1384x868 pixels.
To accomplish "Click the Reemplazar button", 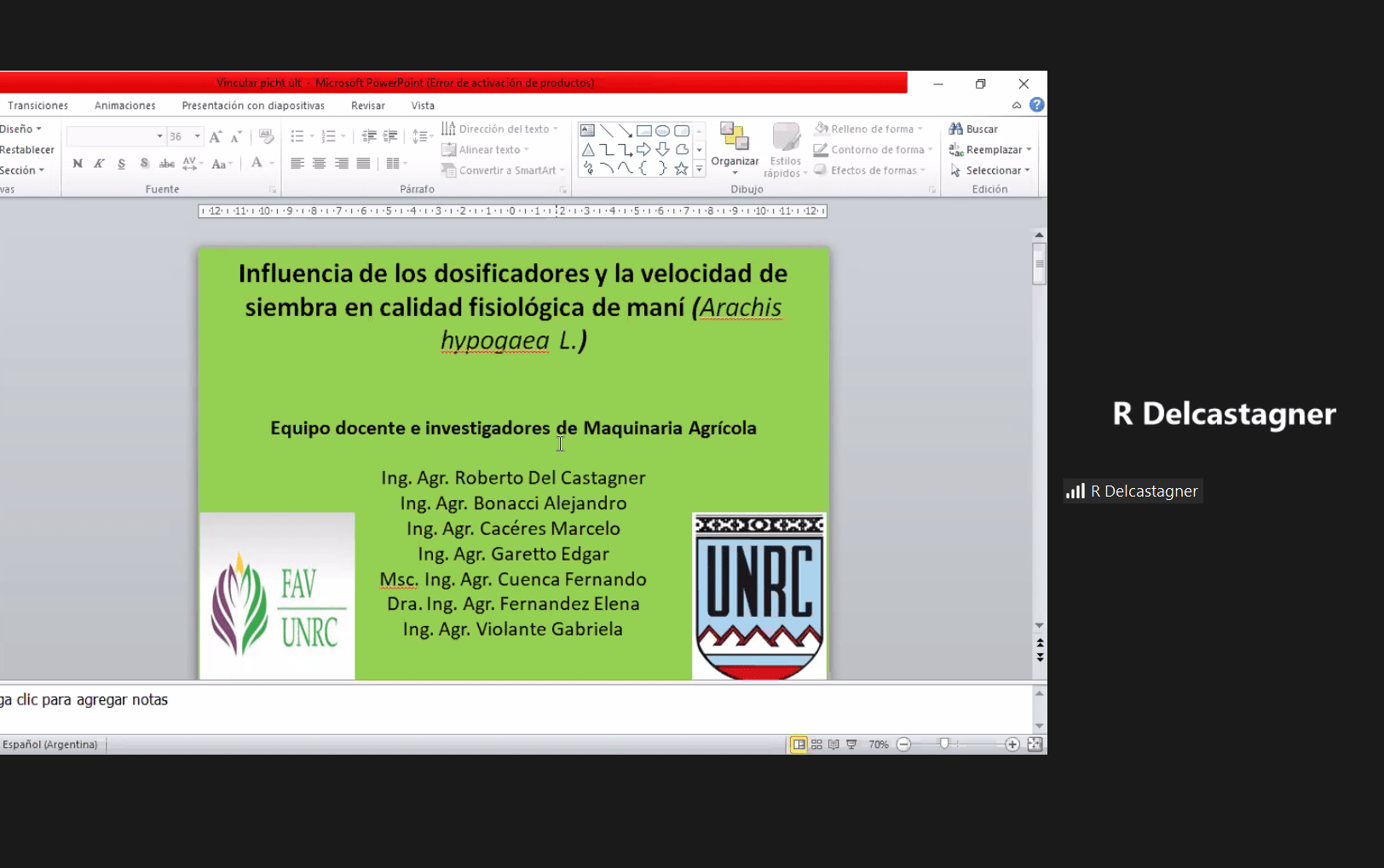I will coord(990,150).
